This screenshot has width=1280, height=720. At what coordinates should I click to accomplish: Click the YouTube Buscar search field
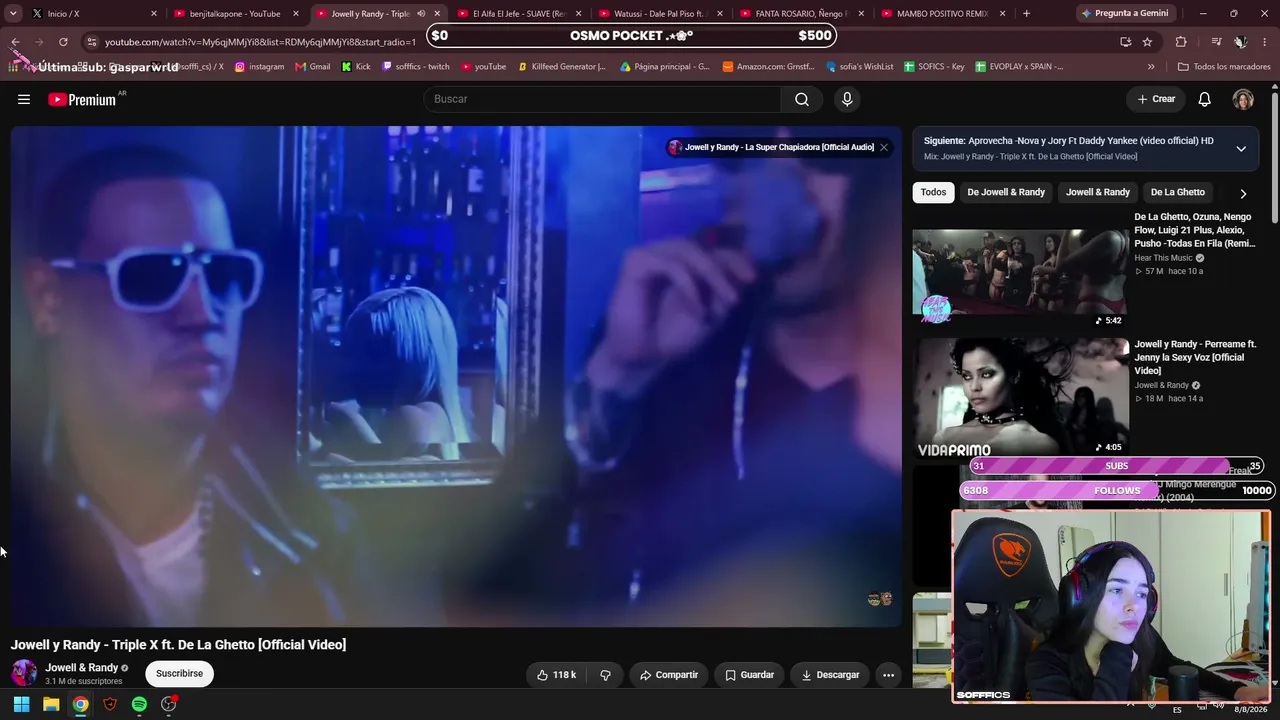(x=602, y=99)
